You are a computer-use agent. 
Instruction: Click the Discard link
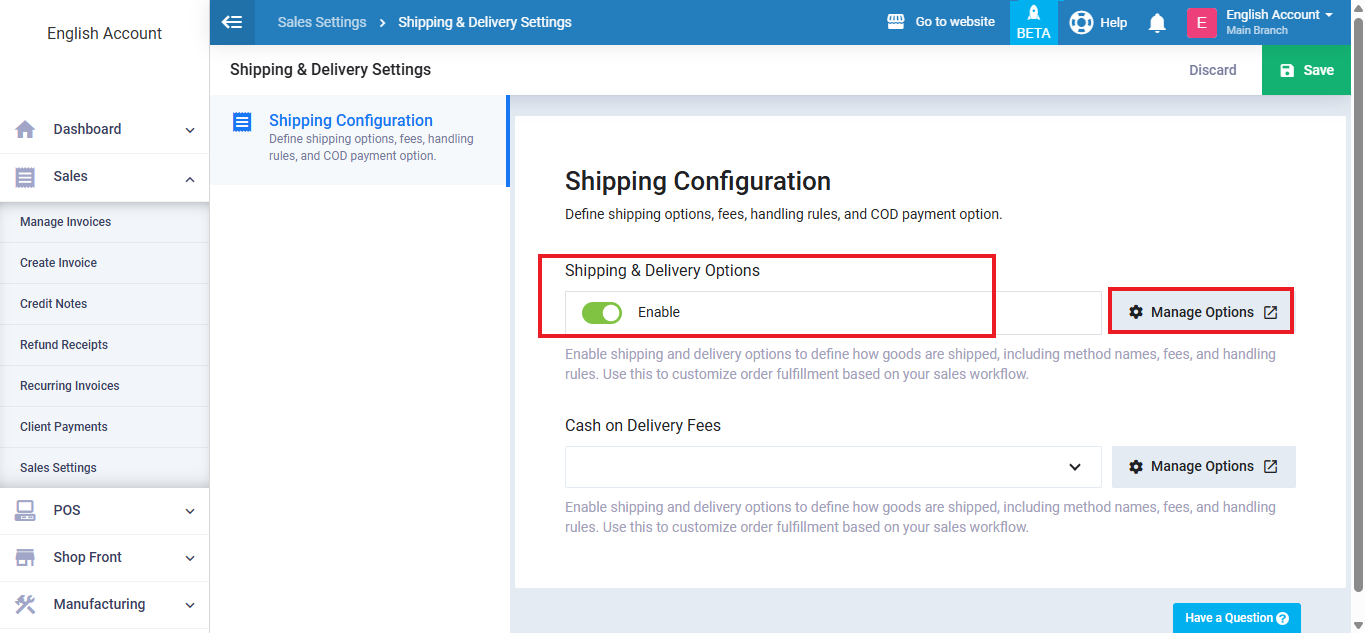point(1212,70)
